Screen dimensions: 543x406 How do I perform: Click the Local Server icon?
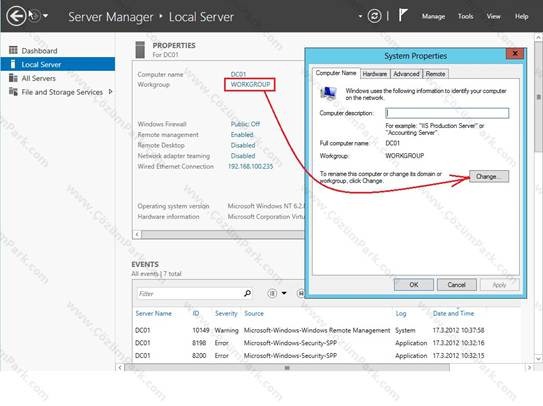pyautogui.click(x=13, y=64)
